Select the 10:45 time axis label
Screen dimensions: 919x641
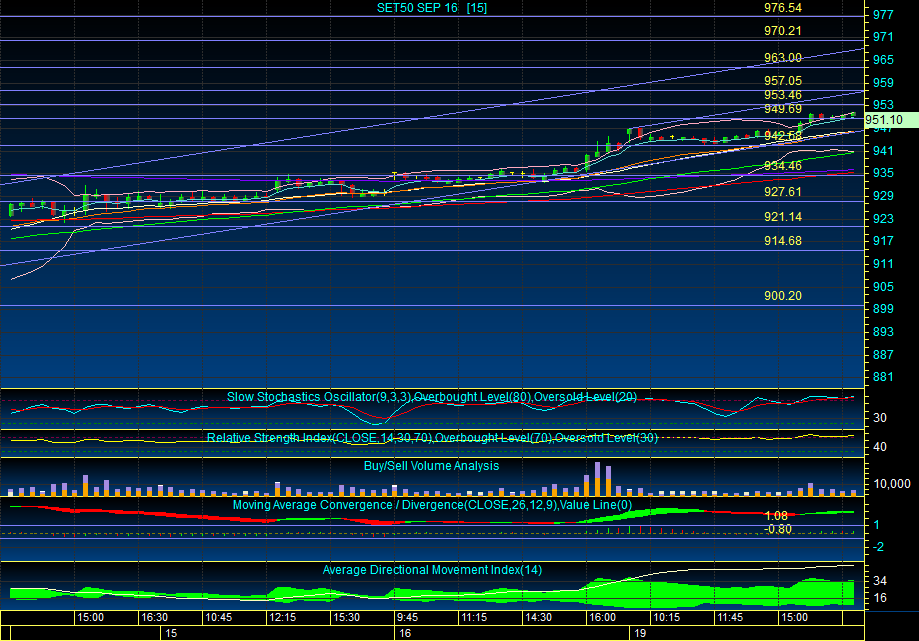(x=219, y=617)
